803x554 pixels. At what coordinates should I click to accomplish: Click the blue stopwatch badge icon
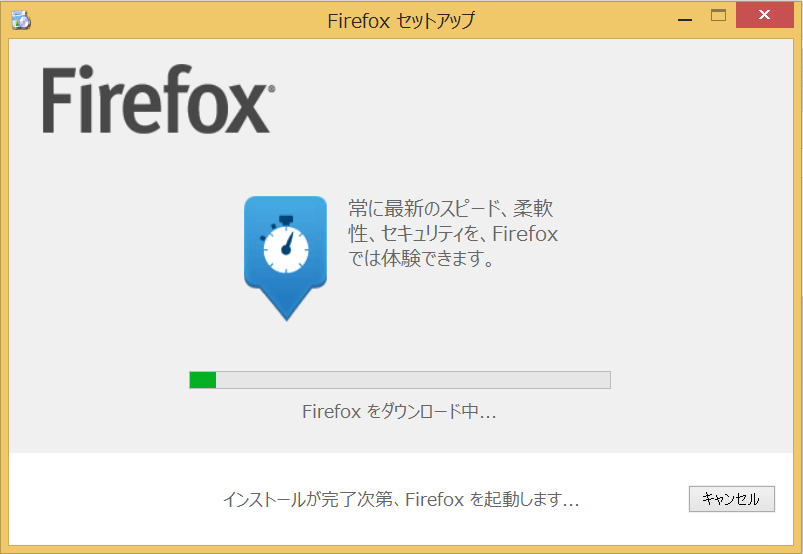285,258
